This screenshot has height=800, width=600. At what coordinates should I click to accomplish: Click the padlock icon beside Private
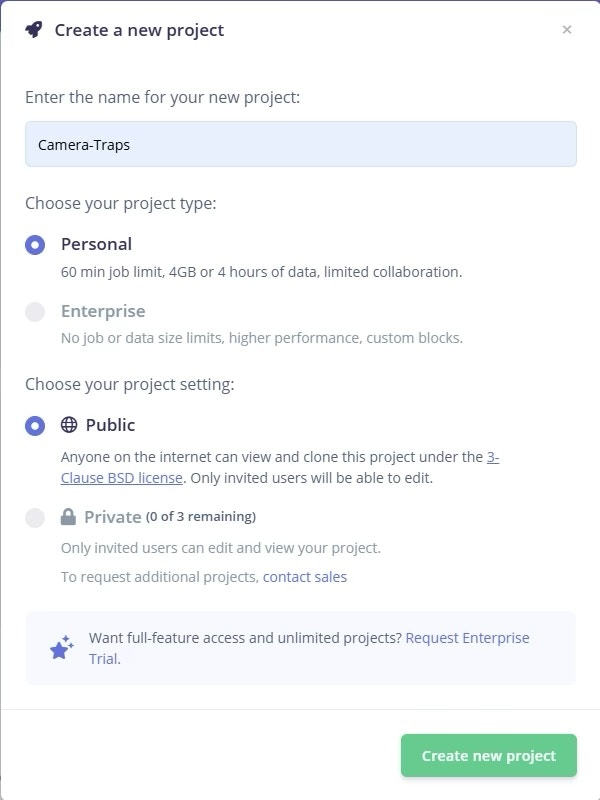click(69, 517)
